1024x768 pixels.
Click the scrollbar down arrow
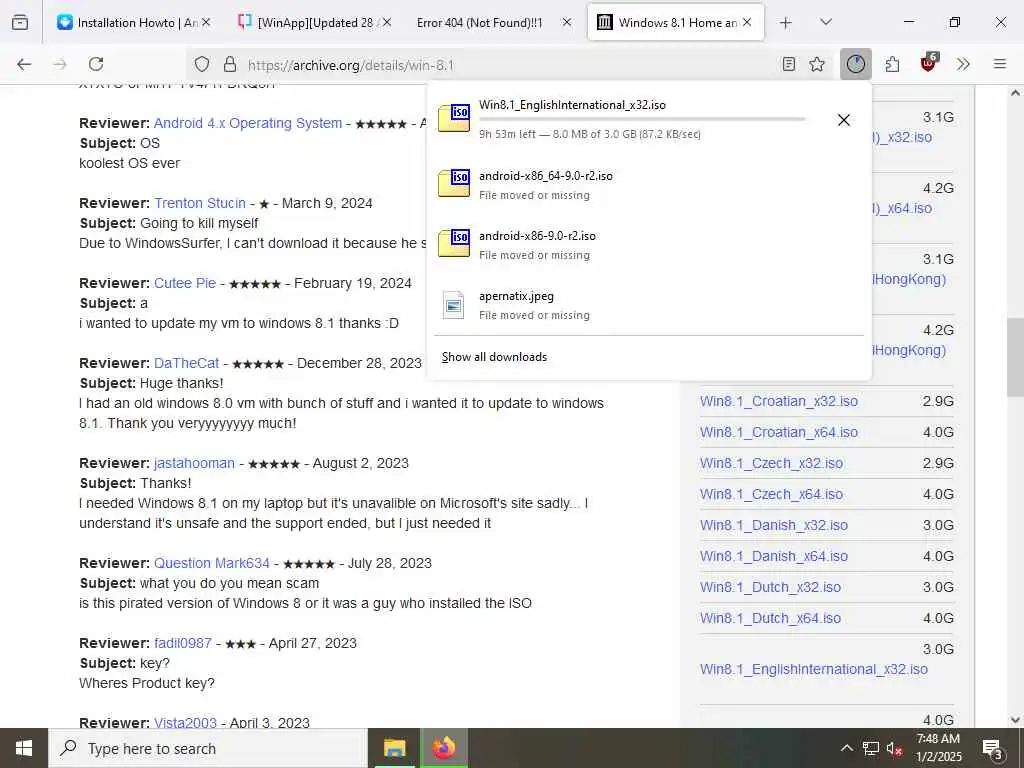(1015, 720)
